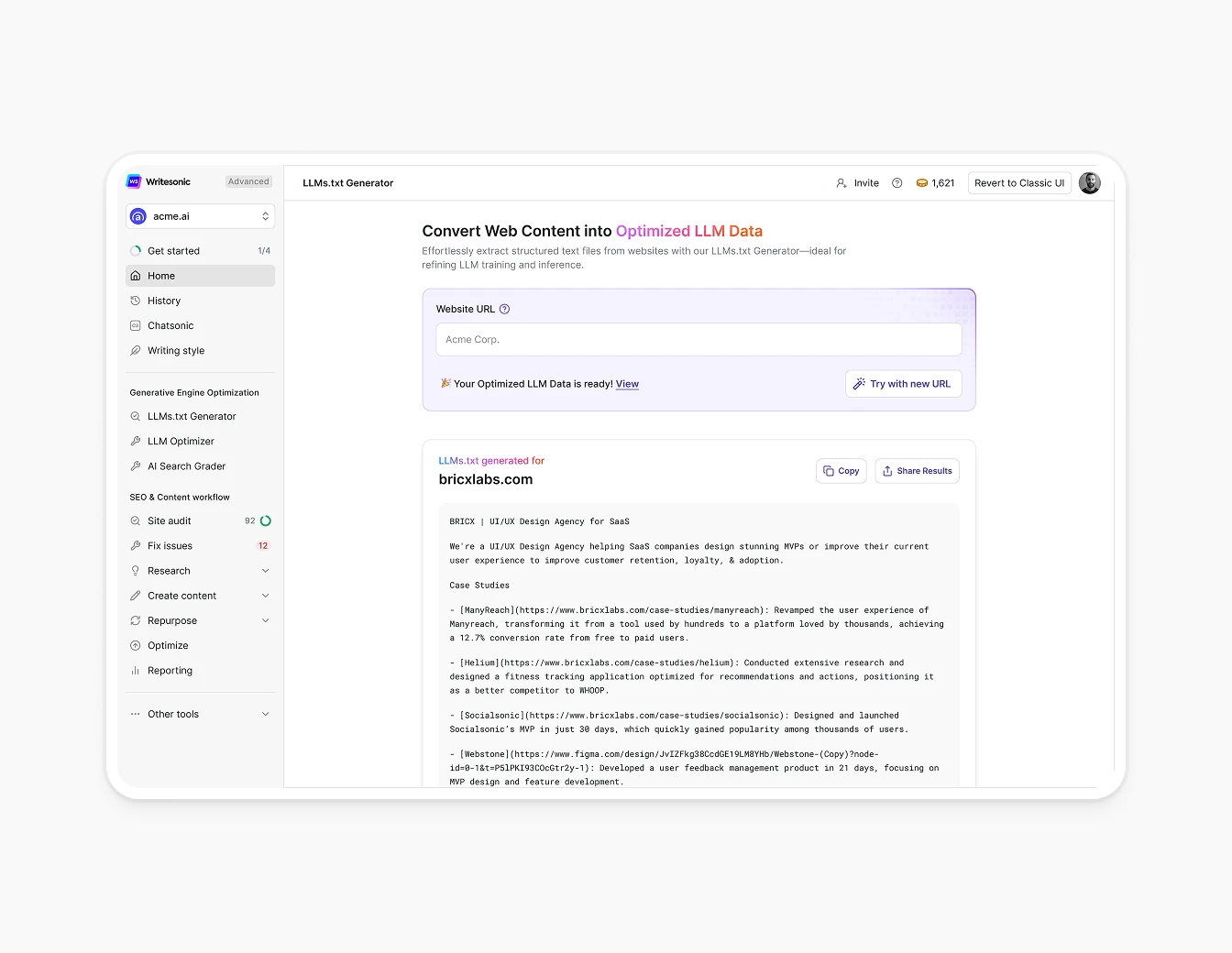Click inside the Website URL input field
The width and height of the screenshot is (1232, 953).
pos(698,339)
